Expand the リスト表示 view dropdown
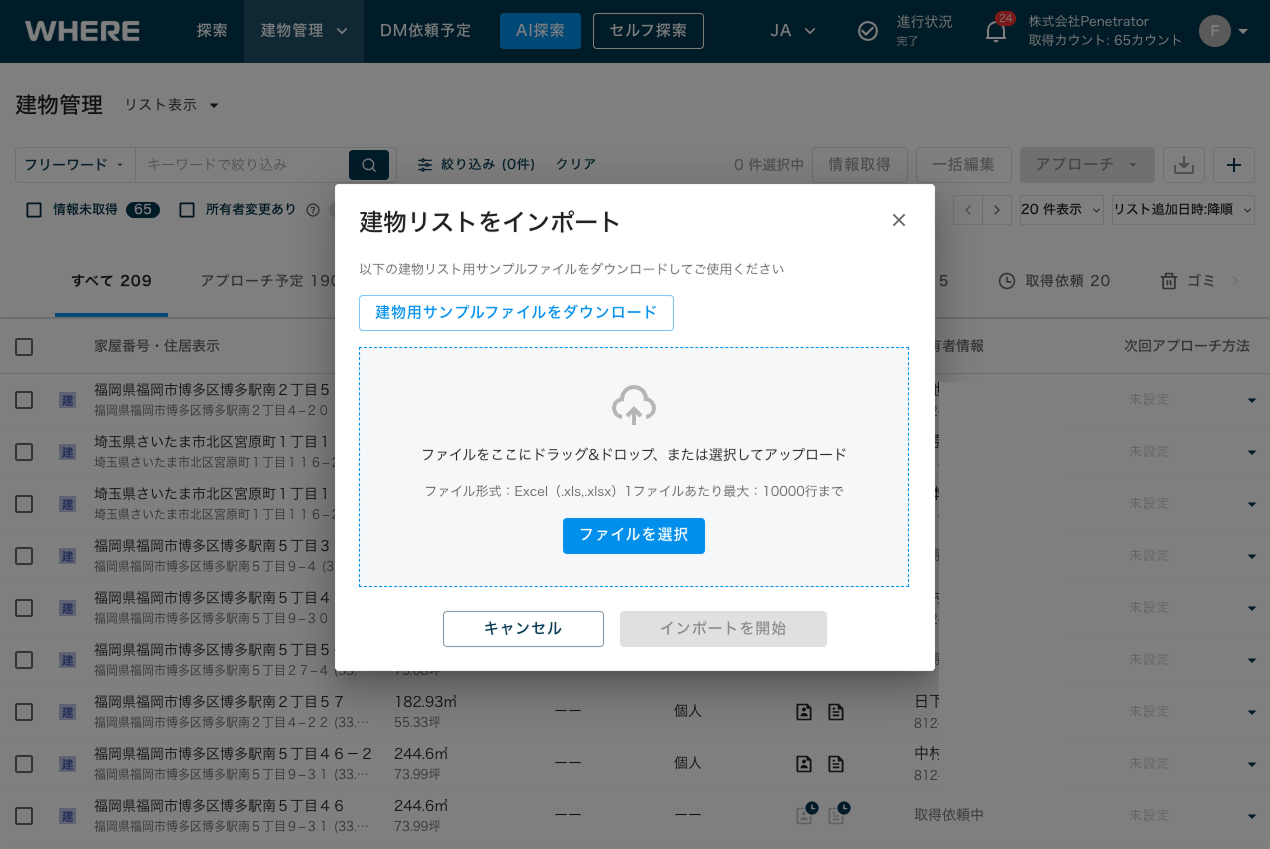This screenshot has width=1270, height=849. tap(171, 105)
